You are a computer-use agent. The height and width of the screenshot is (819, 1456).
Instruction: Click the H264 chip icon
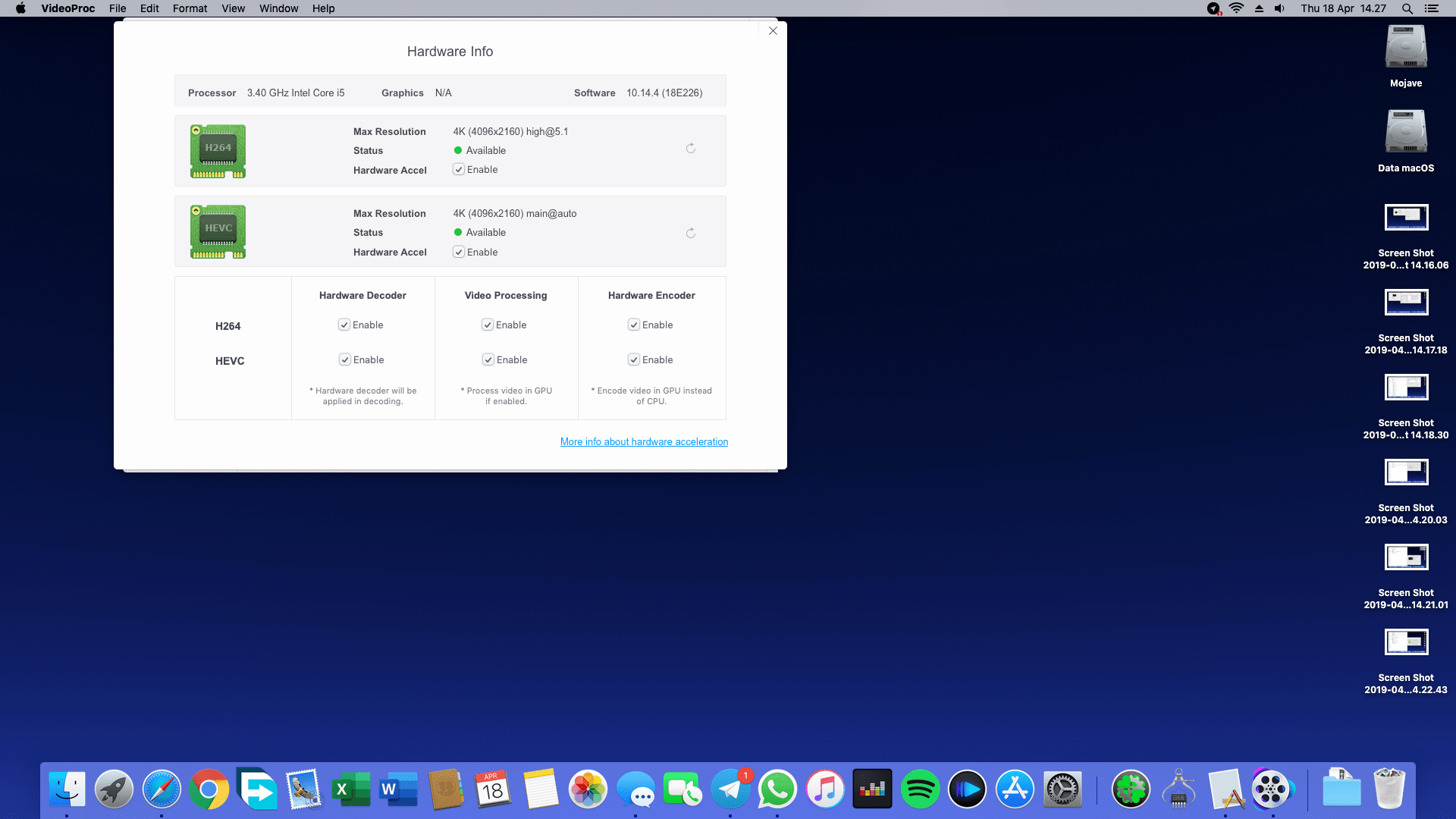[218, 151]
